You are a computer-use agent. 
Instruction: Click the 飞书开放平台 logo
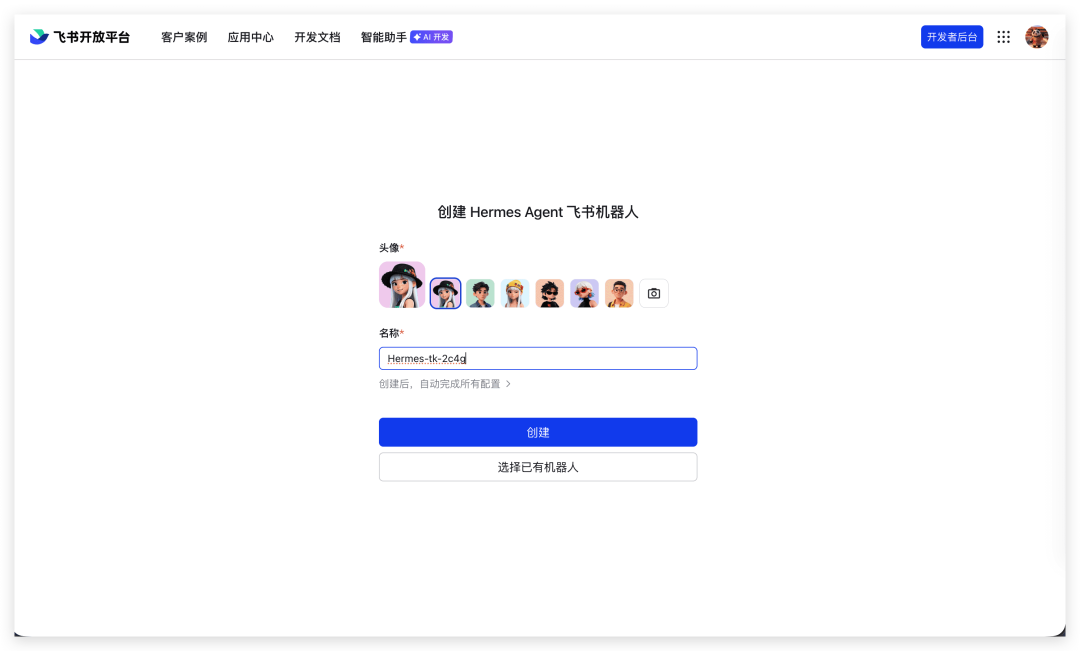[80, 37]
